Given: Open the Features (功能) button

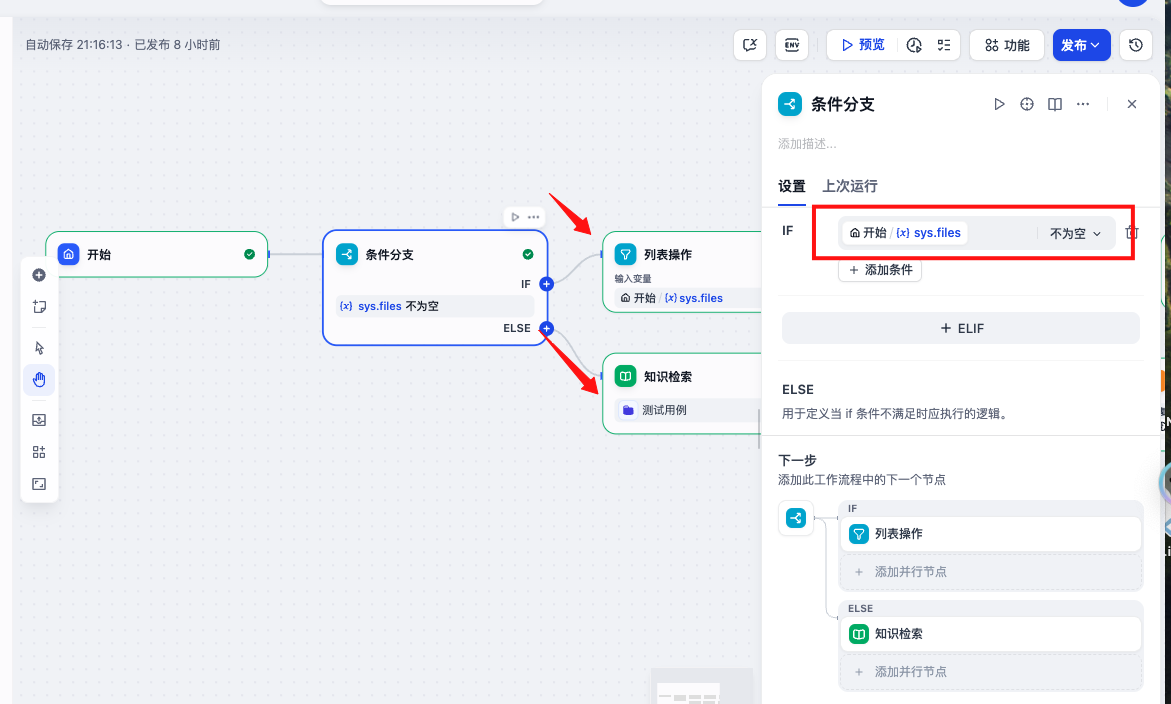Looking at the screenshot, I should (1007, 45).
